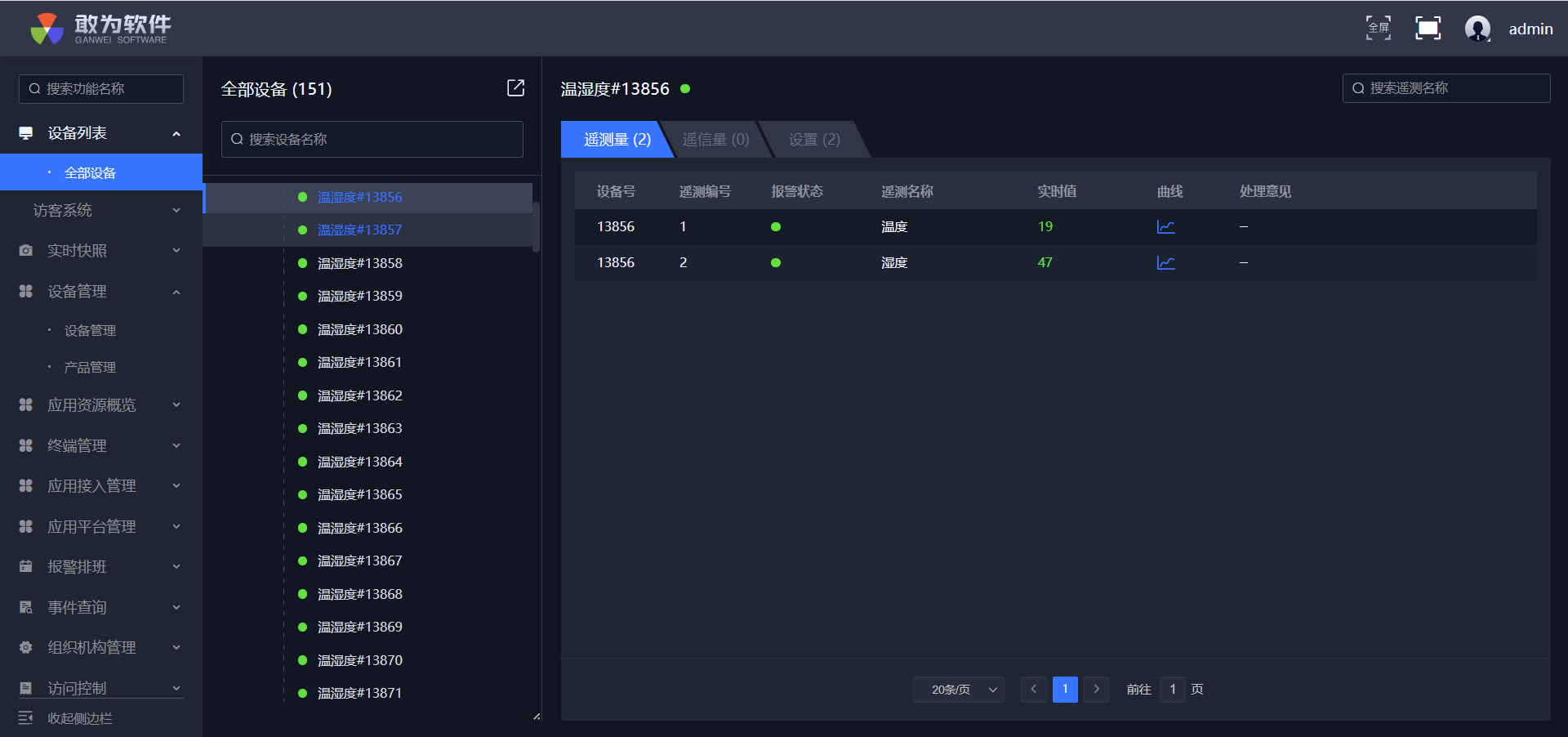Click the admin user avatar
The image size is (1568, 737).
tap(1477, 29)
